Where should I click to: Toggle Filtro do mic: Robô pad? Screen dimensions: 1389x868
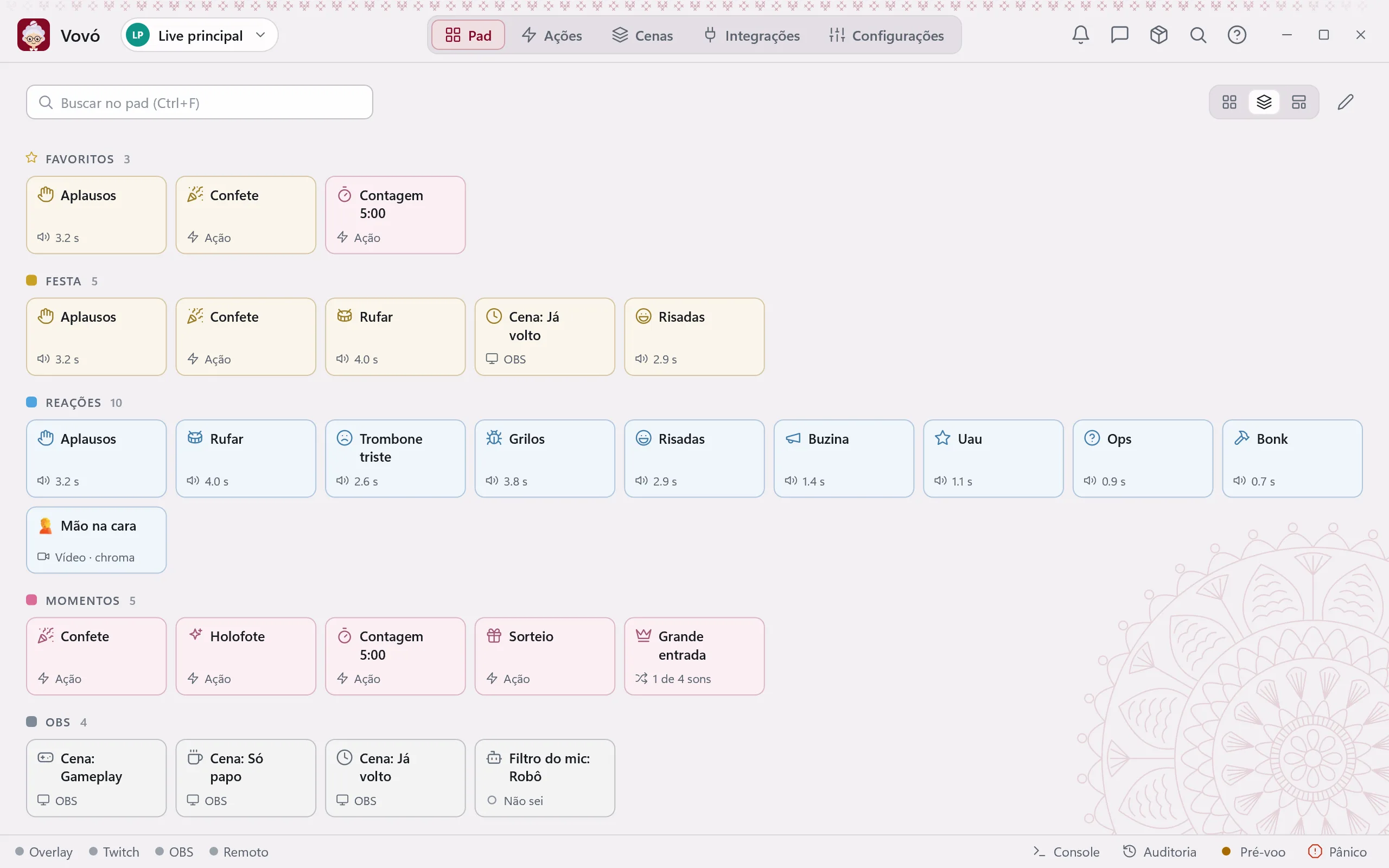[x=545, y=778]
